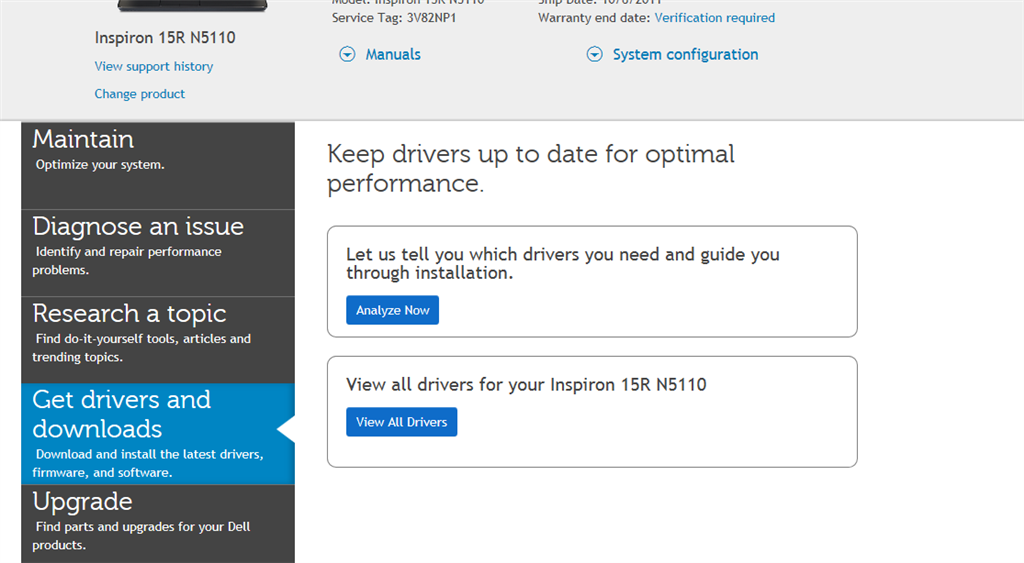Expand the Manuals chevron icon
The height and width of the screenshot is (563, 1024).
tap(347, 54)
